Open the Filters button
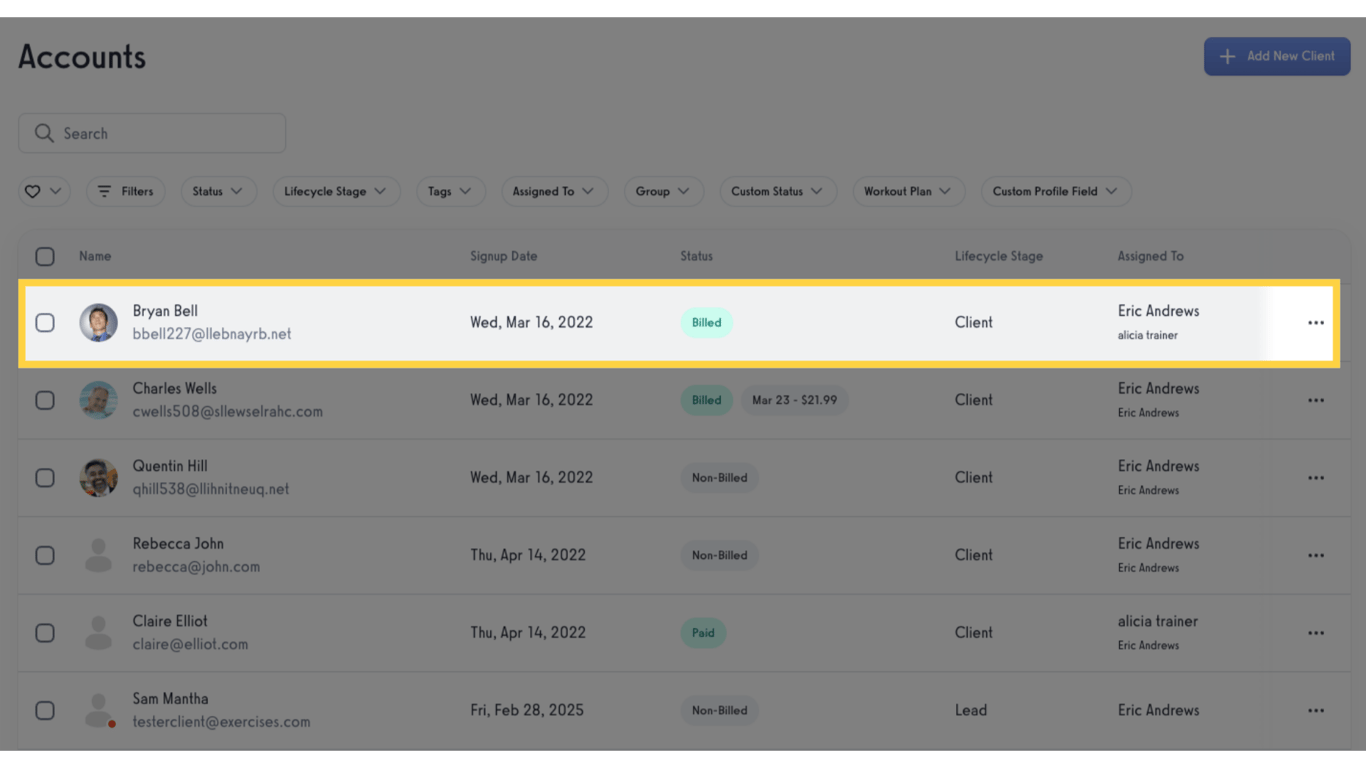This screenshot has height=768, width=1366. (x=126, y=191)
